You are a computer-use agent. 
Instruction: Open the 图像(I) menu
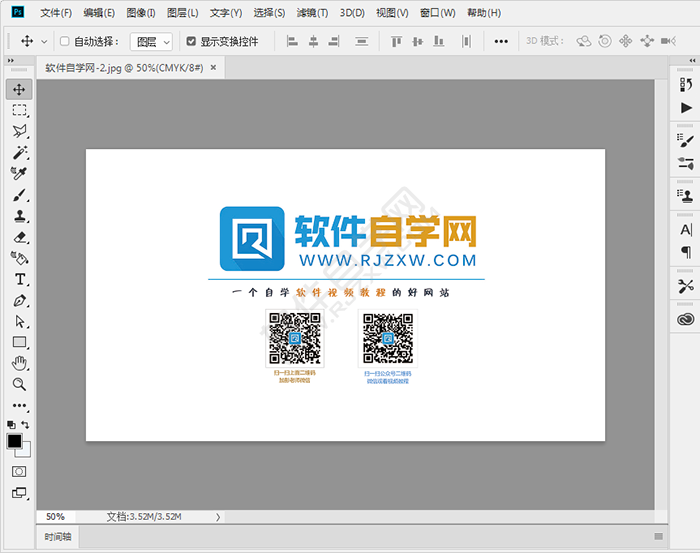[141, 13]
